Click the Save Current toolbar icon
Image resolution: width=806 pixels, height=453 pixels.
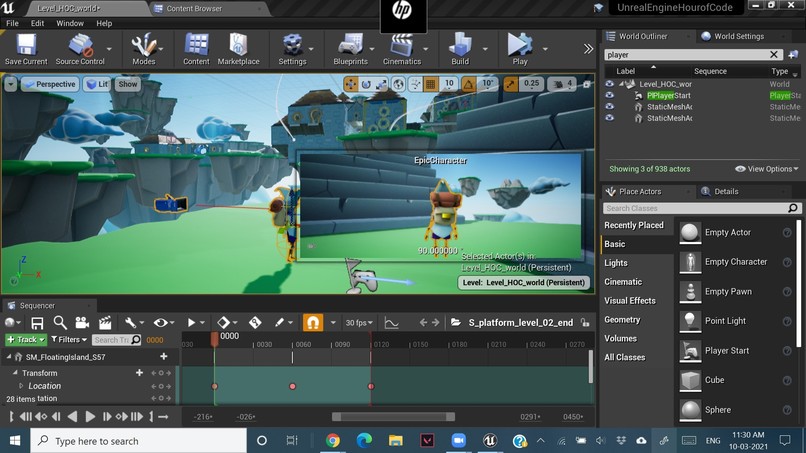[26, 49]
